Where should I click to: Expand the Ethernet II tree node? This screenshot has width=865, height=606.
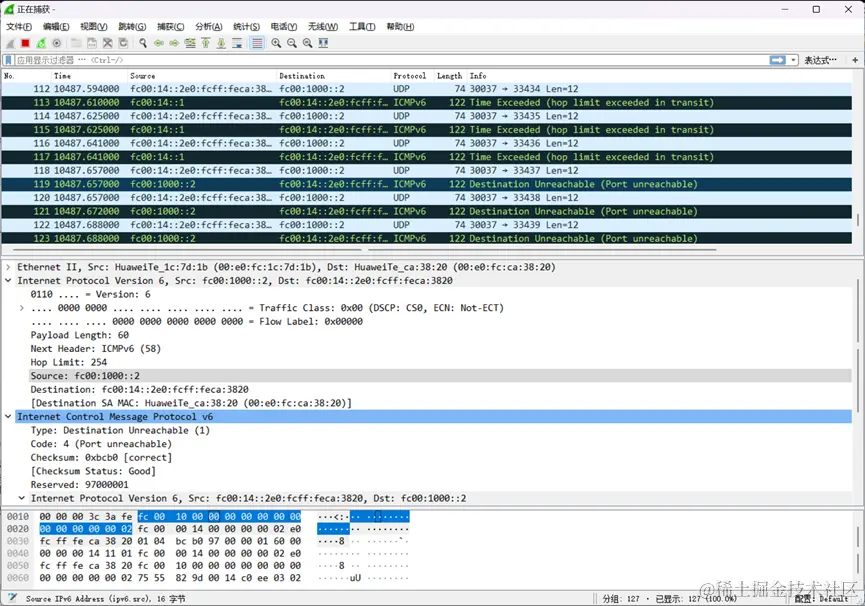click(8, 267)
